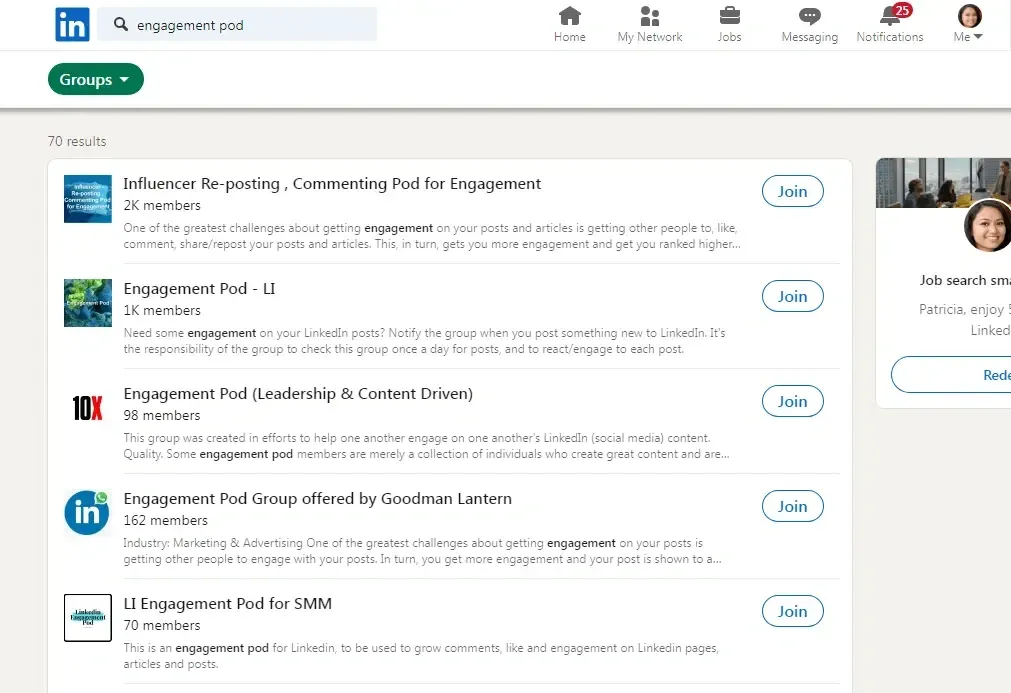1011x693 pixels.
Task: Open Jobs briefcase icon
Action: (x=729, y=15)
